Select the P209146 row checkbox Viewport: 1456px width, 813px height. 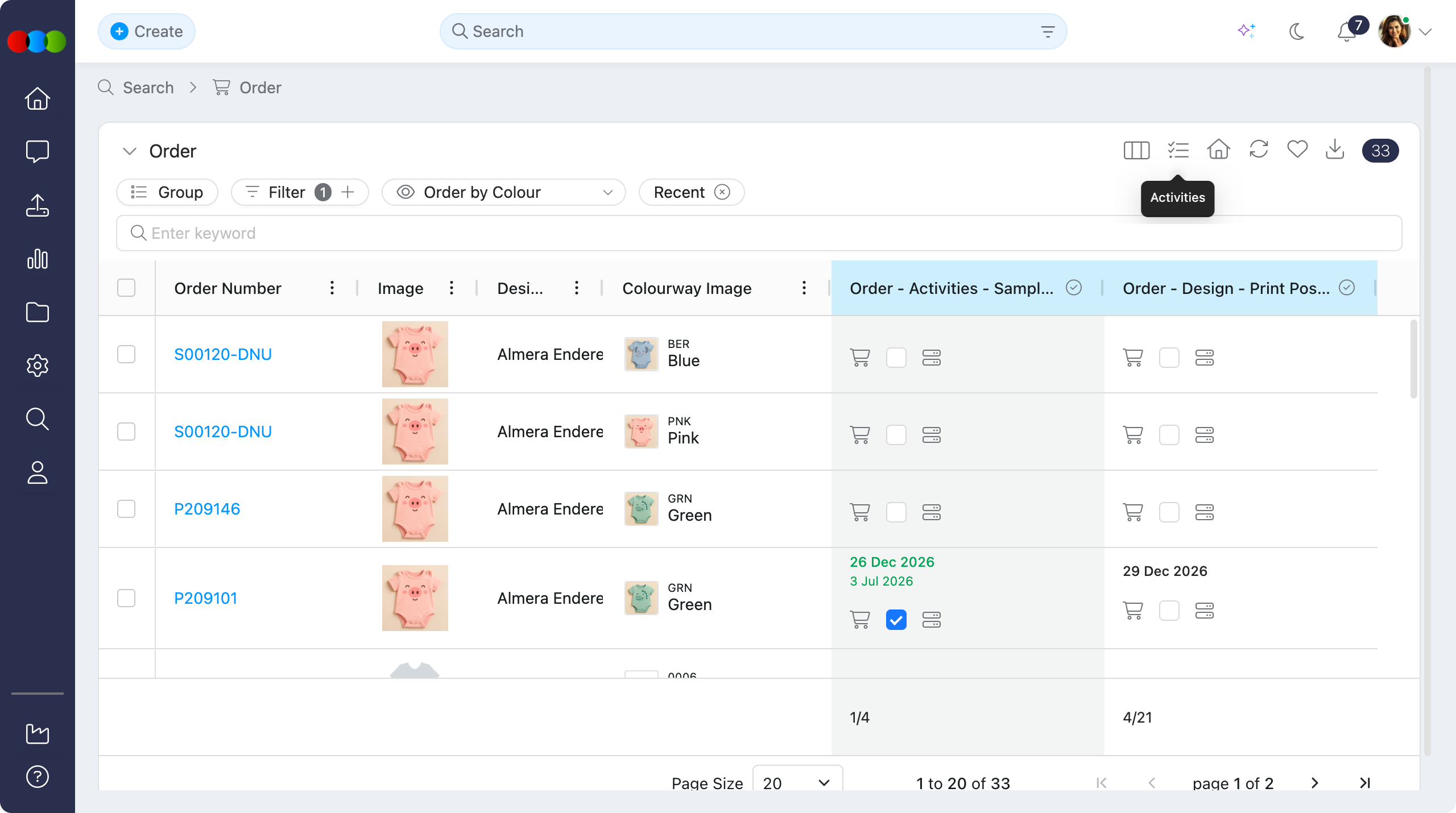pyautogui.click(x=126, y=509)
